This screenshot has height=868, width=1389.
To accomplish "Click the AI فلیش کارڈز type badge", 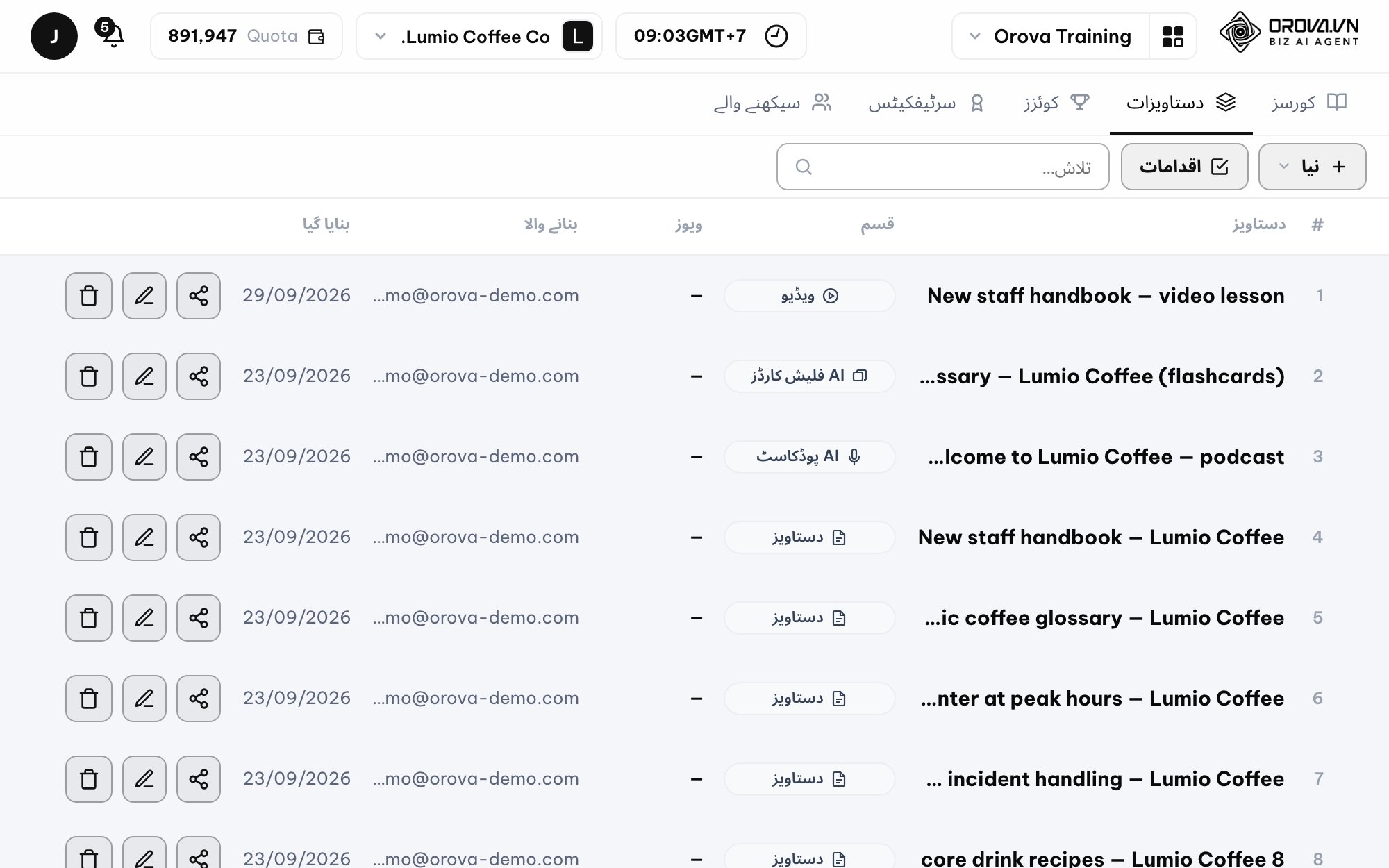I will pyautogui.click(x=809, y=376).
